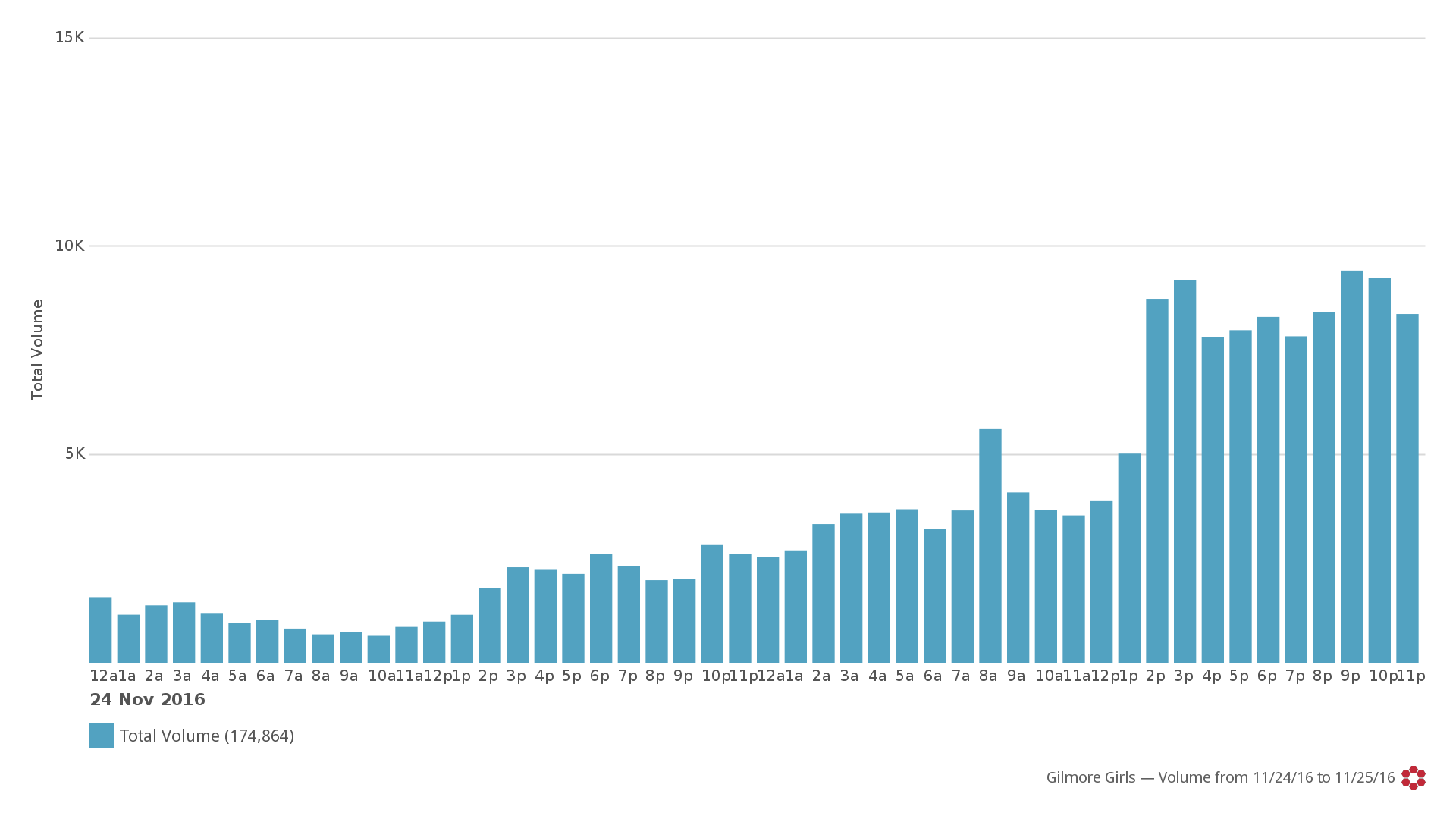
Task: Click the Total Volume axis title
Action: (37, 350)
